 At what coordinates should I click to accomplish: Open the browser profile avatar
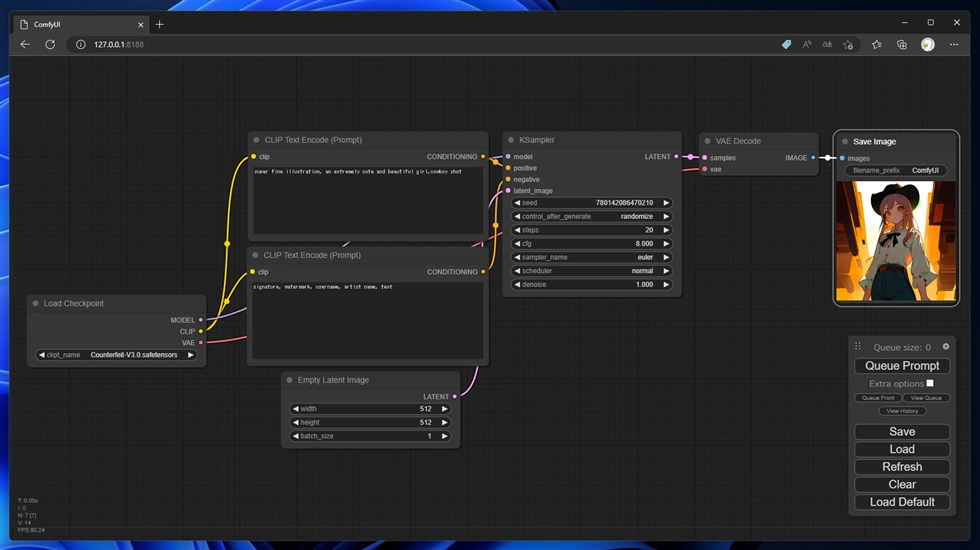tap(927, 44)
